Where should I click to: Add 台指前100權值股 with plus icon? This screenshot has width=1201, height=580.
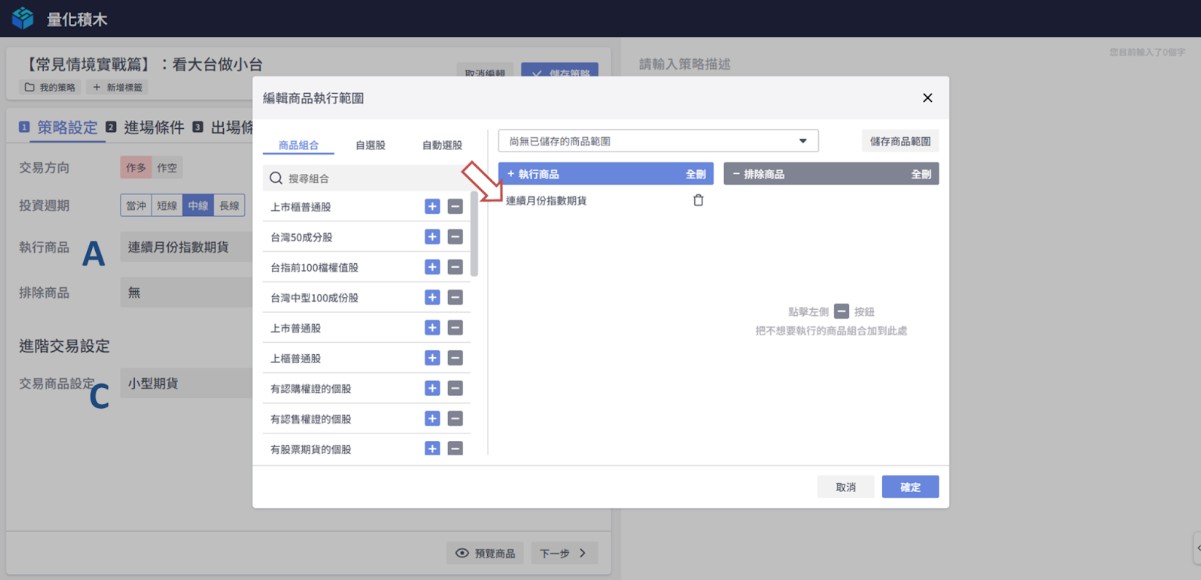(432, 267)
